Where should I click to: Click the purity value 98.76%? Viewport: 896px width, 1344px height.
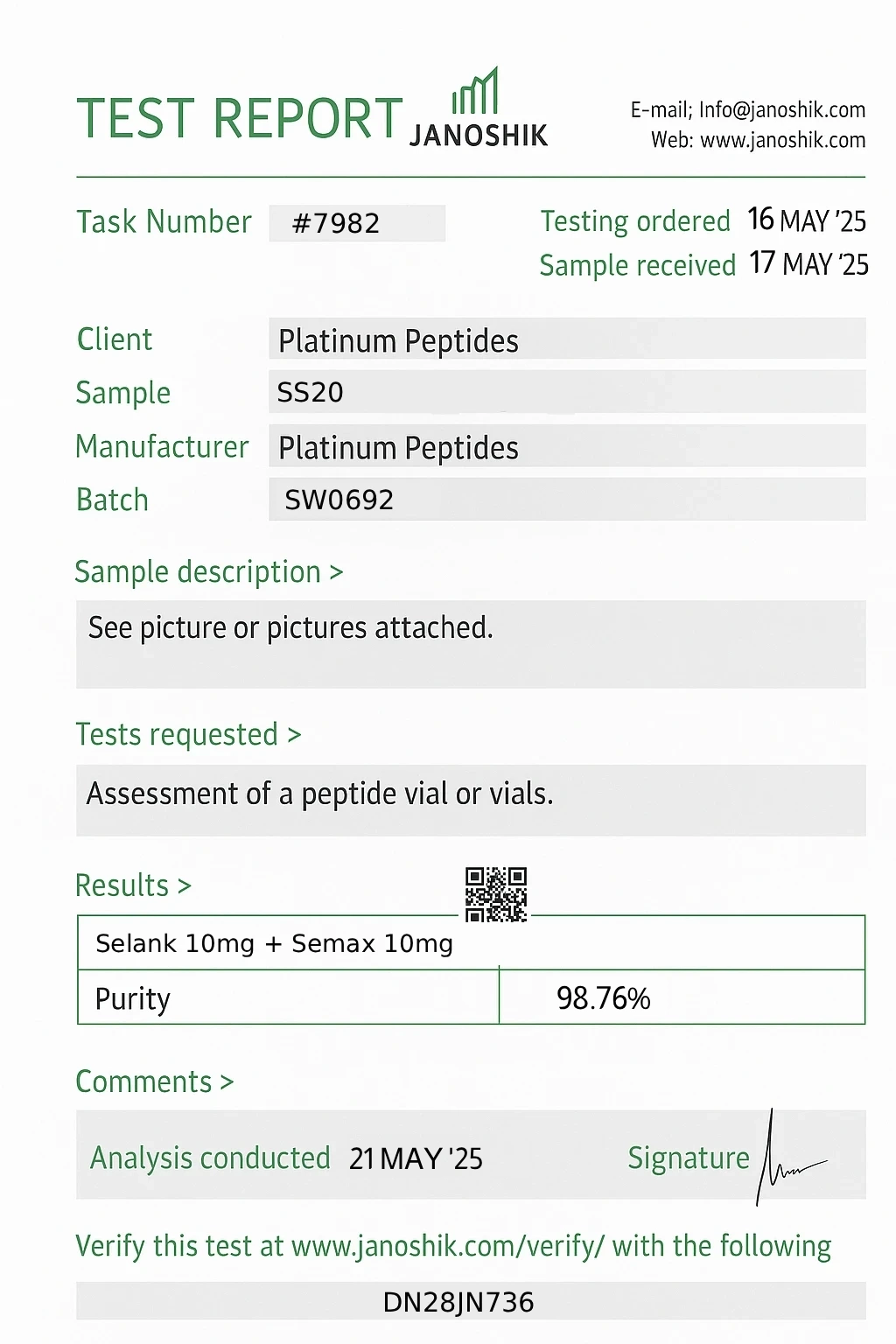tap(603, 998)
